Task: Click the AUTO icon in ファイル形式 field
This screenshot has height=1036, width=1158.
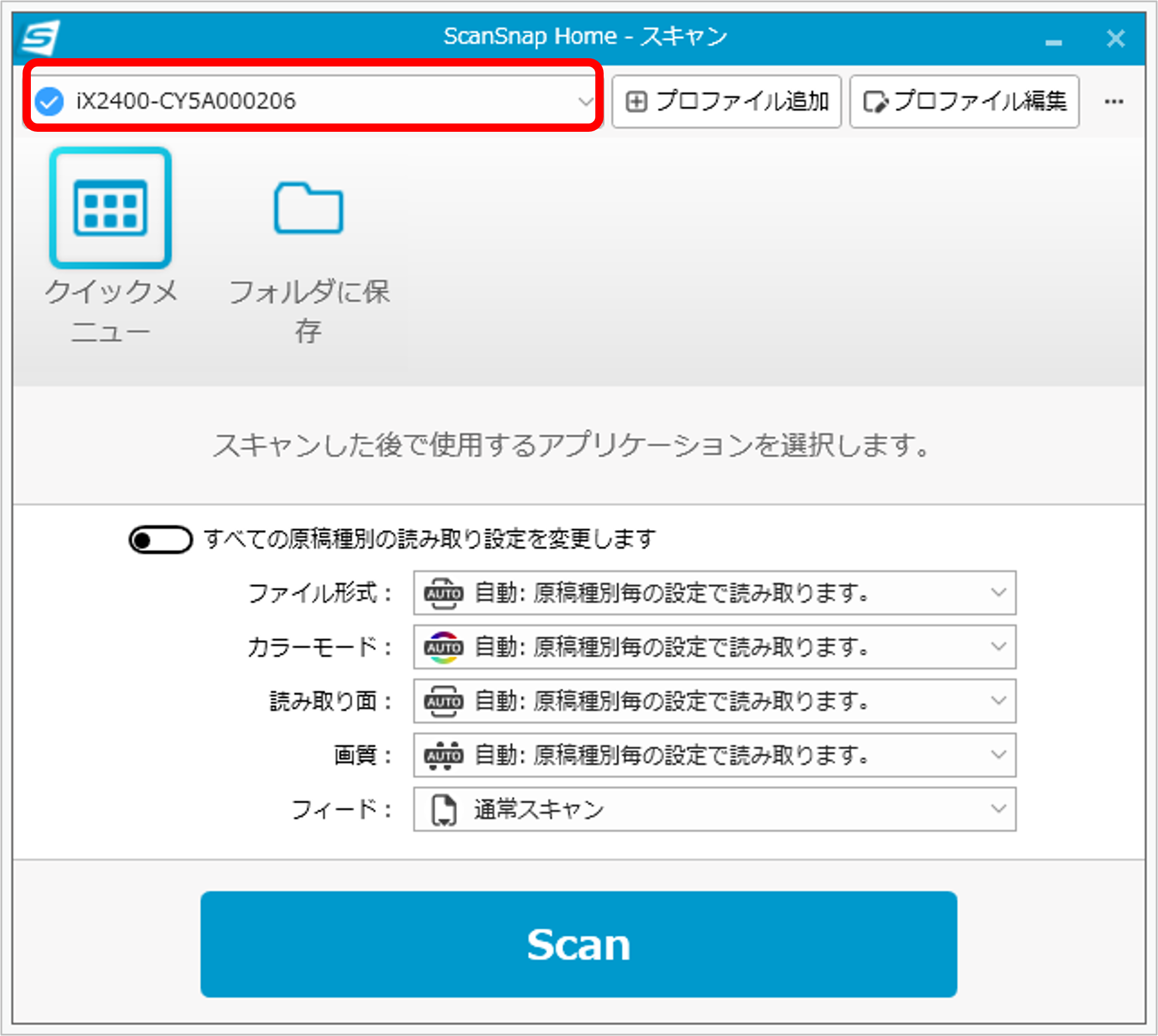Action: pos(443,593)
